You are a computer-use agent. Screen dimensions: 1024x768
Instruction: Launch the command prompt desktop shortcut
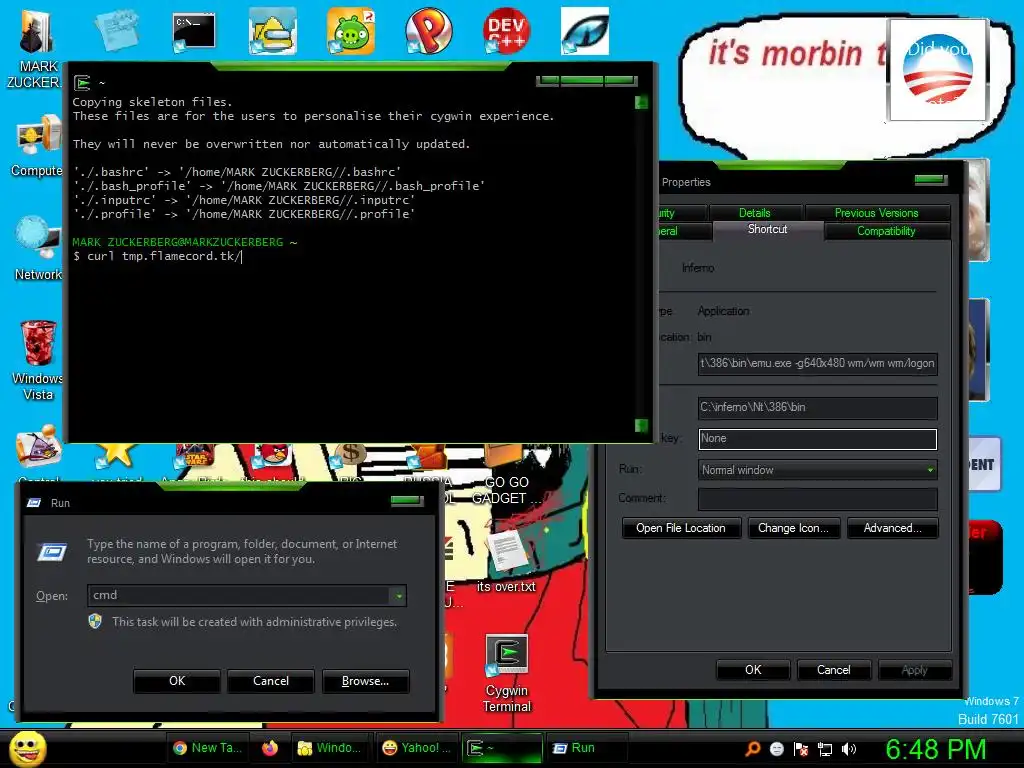194,32
